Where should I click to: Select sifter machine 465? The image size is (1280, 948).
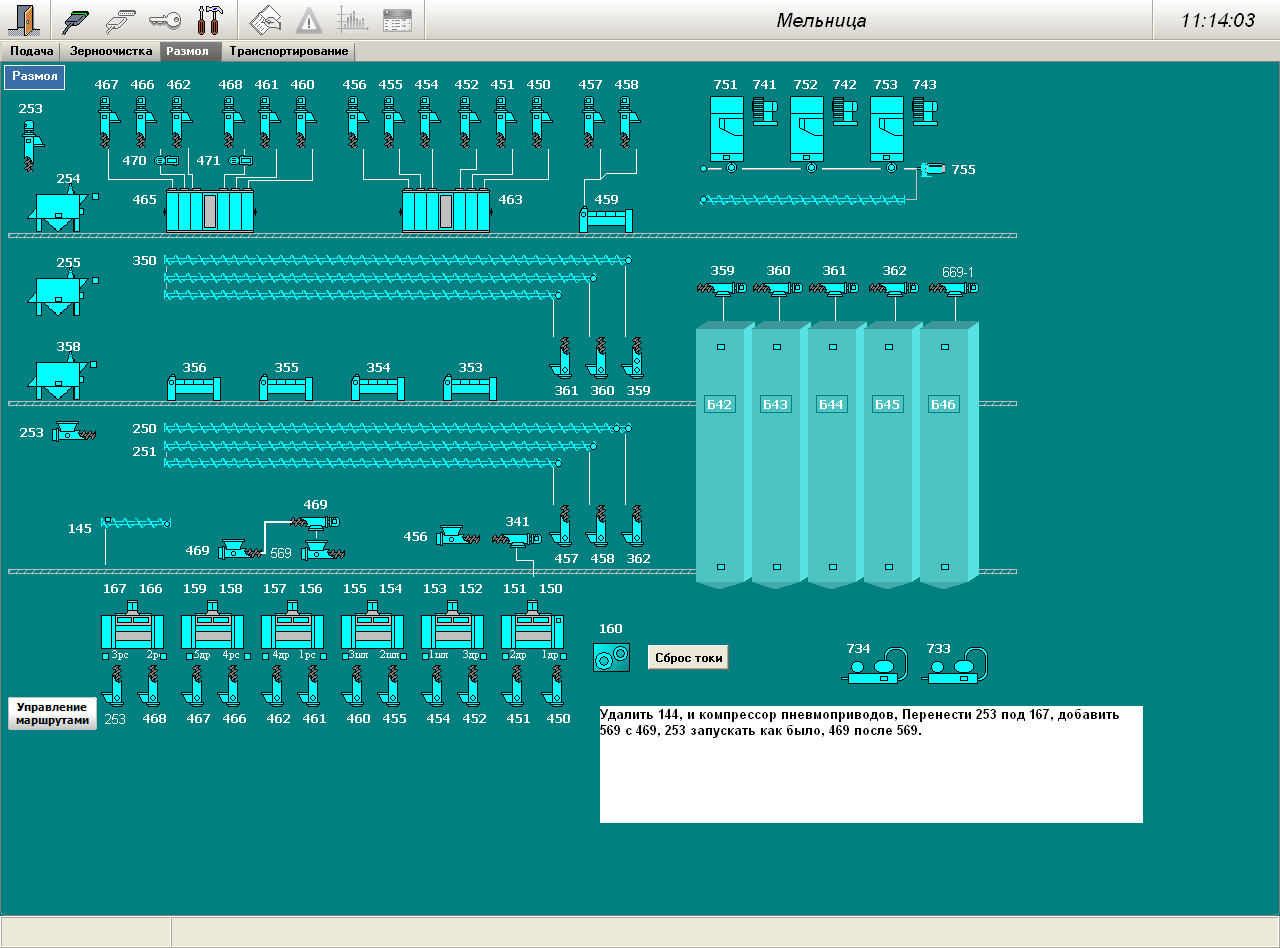tap(209, 210)
